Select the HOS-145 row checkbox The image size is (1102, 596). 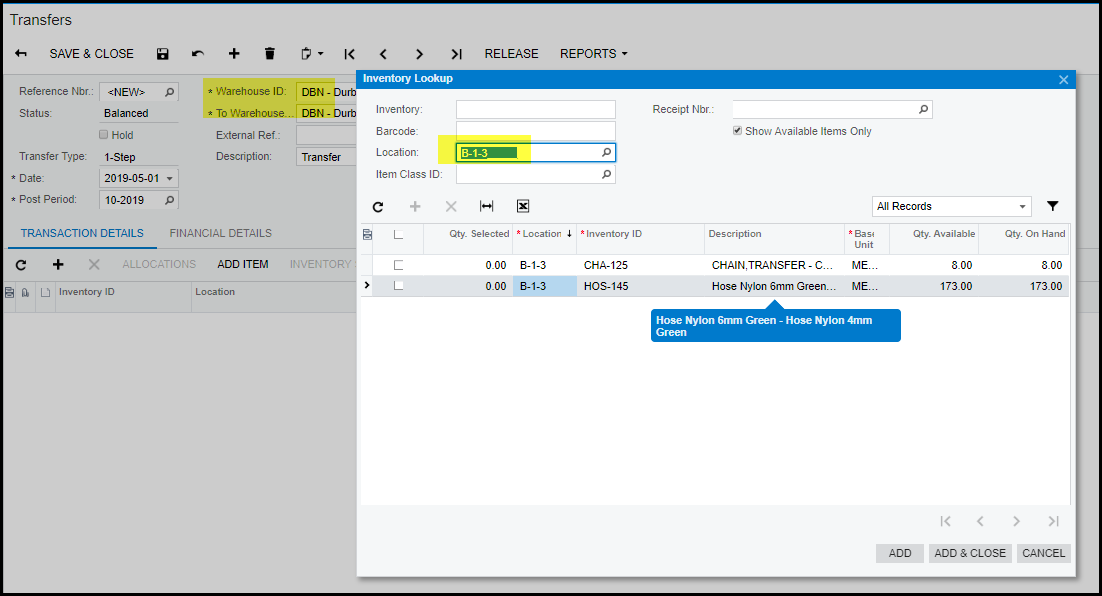[x=399, y=286]
